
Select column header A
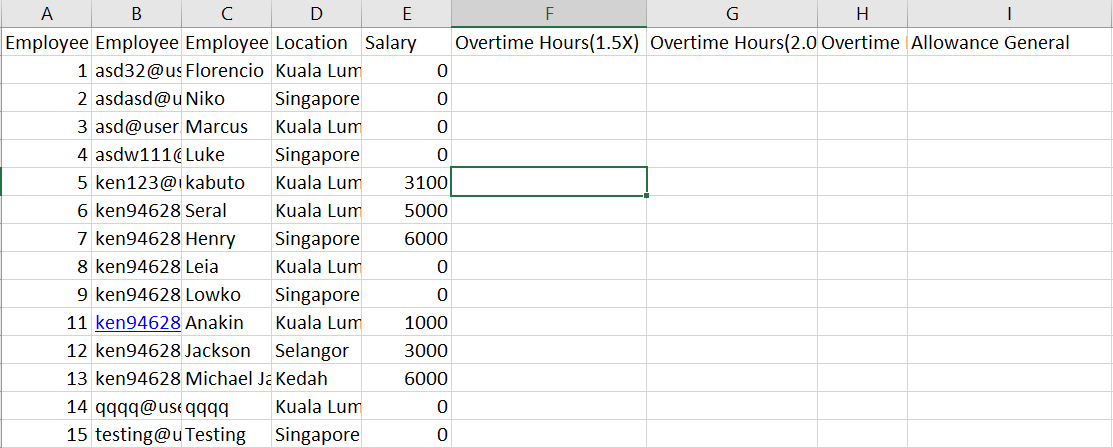[x=47, y=13]
